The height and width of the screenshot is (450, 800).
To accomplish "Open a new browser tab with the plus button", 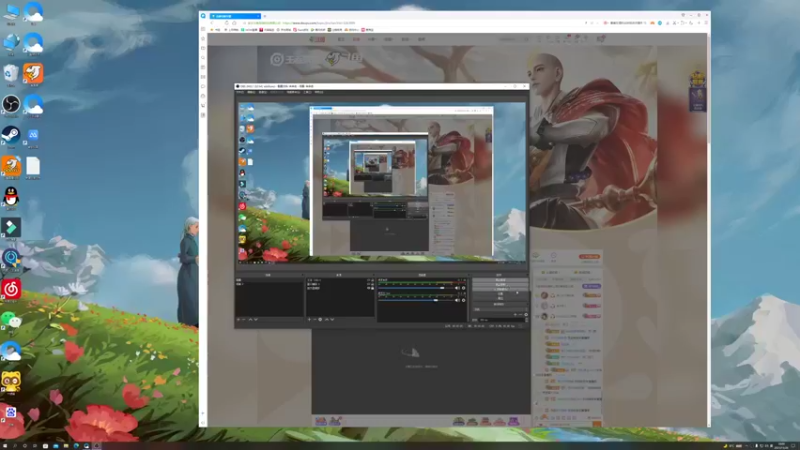I will tap(265, 16).
